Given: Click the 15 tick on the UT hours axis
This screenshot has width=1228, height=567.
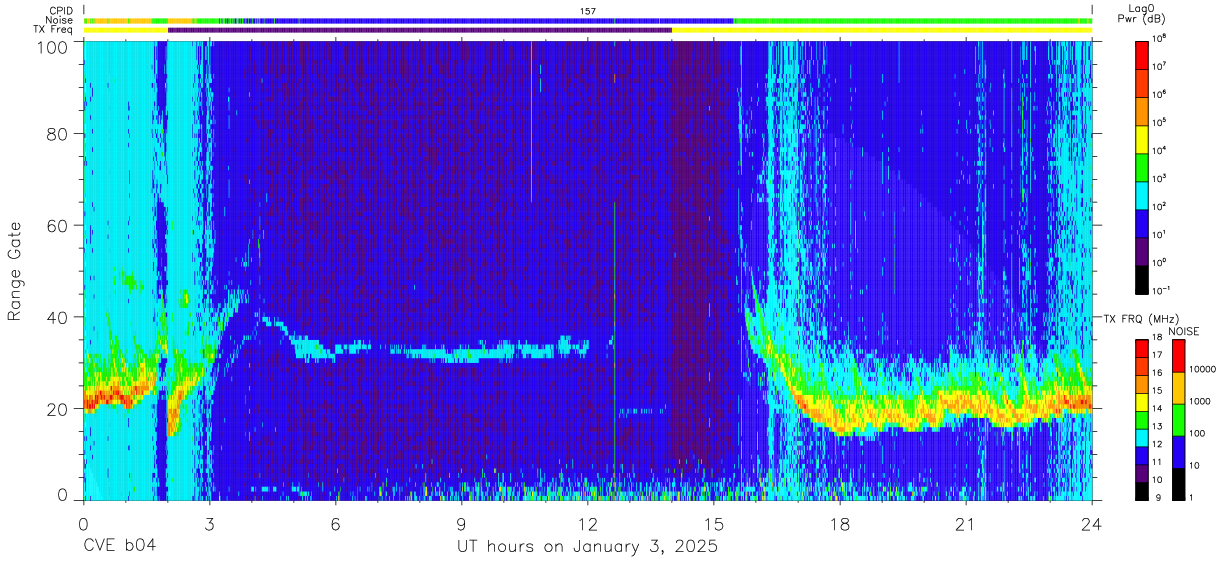Looking at the screenshot, I should pos(714,524).
